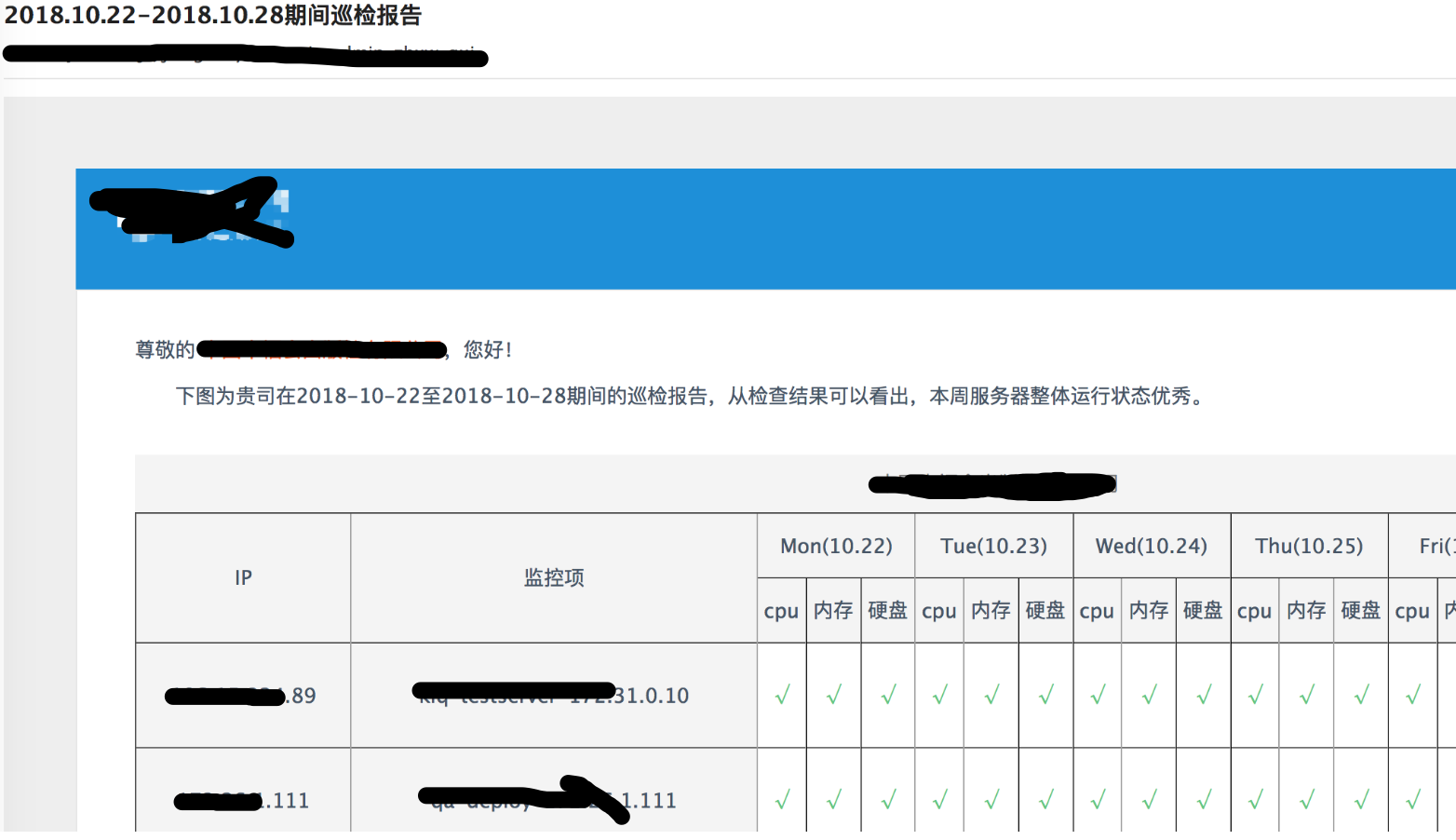The image size is (1456, 840).
Task: Click the IP column header
Action: (x=243, y=577)
